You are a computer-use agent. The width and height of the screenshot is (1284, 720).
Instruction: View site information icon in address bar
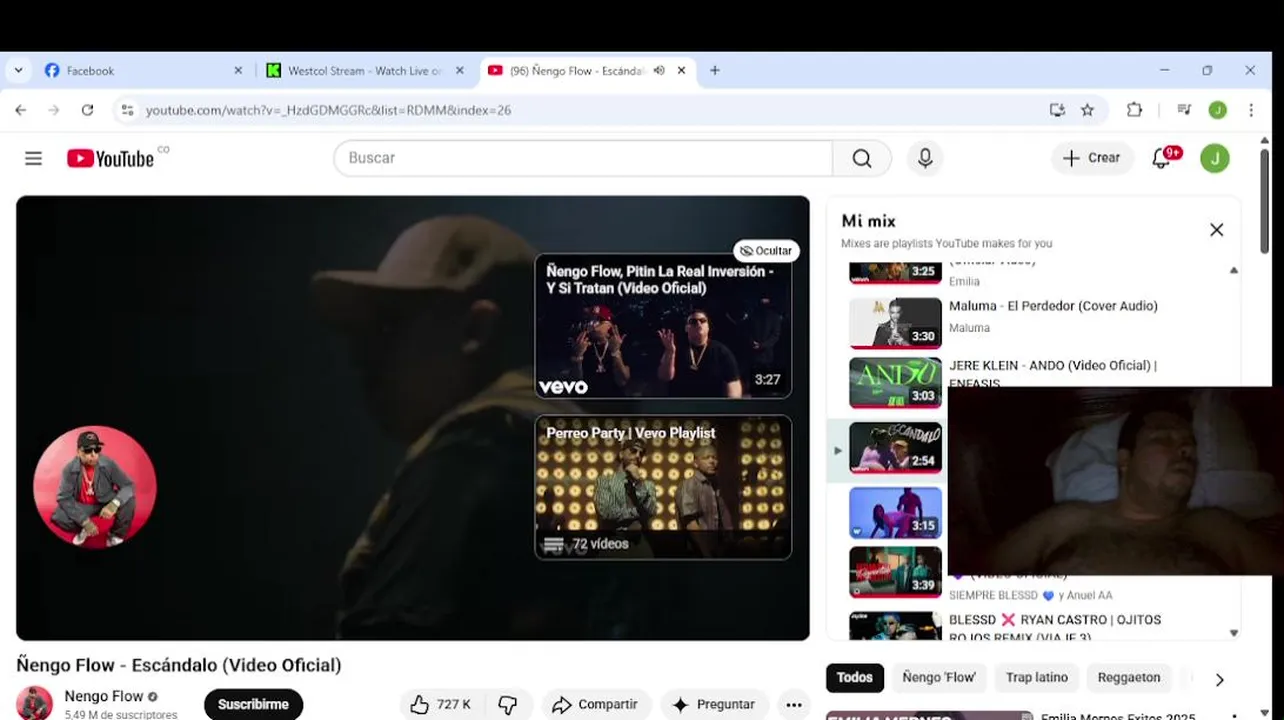[x=126, y=110]
